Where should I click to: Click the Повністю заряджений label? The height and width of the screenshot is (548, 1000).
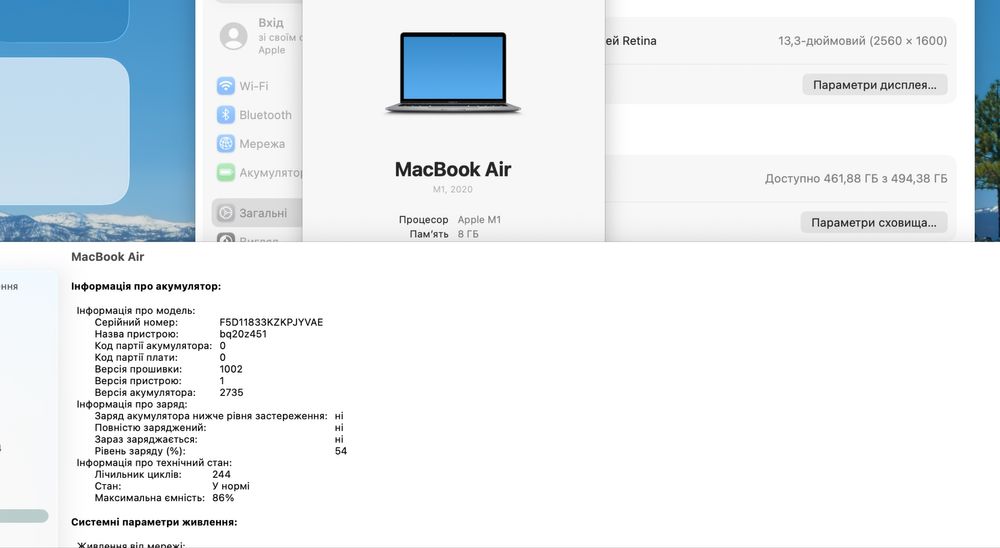(x=151, y=427)
